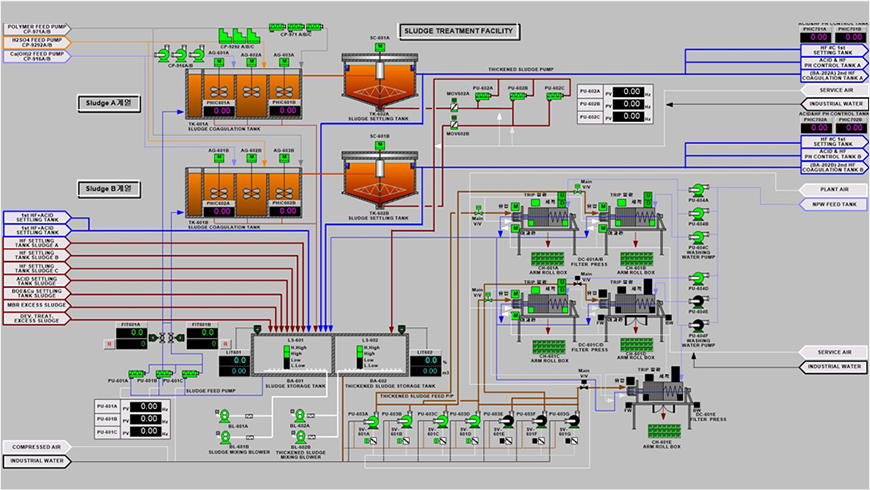Follow the MBR Excess Sludge link
The height and width of the screenshot is (490, 870).
point(40,303)
